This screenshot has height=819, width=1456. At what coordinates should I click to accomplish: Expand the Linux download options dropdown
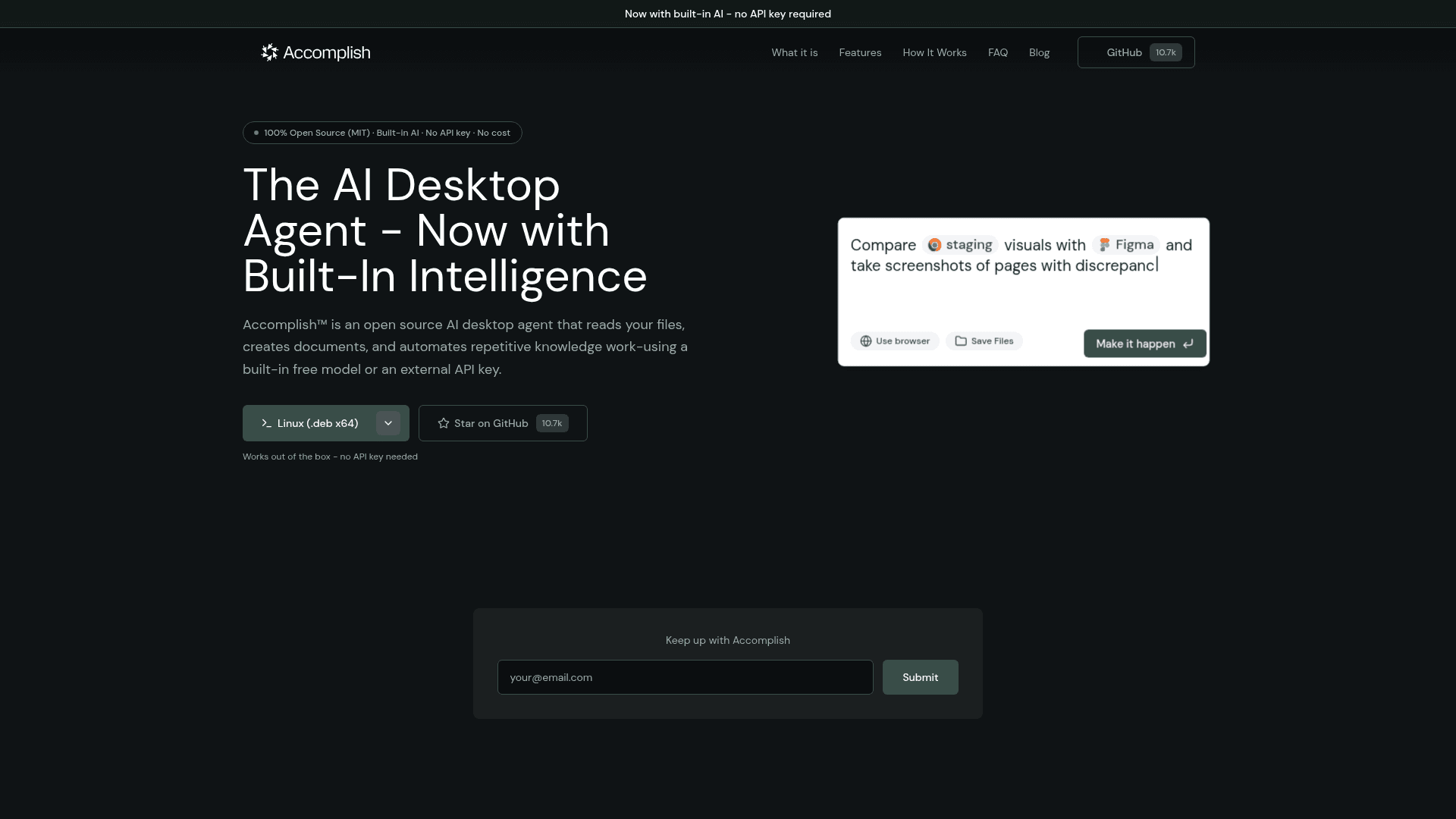pos(388,423)
